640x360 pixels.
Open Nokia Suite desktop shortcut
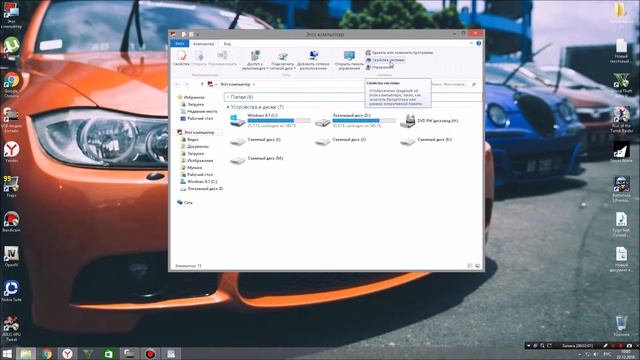11,291
